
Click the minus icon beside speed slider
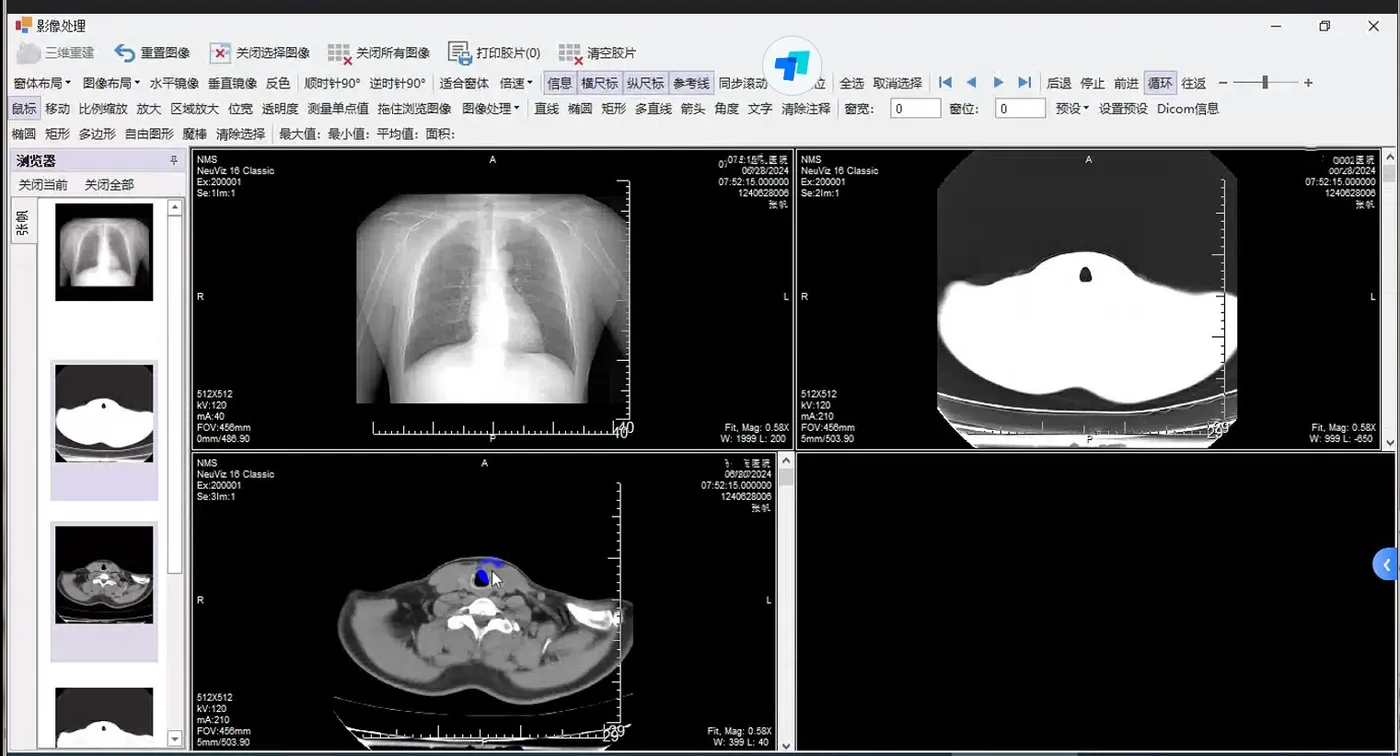click(1222, 83)
